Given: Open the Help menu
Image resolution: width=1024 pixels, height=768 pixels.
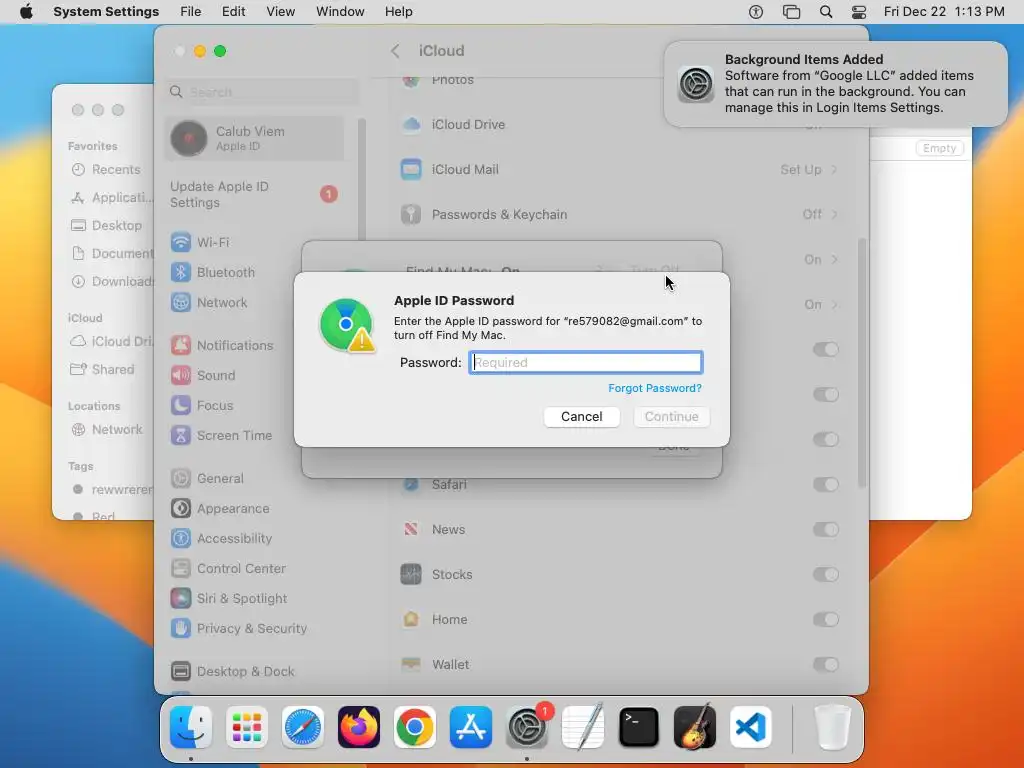Looking at the screenshot, I should pyautogui.click(x=398, y=12).
